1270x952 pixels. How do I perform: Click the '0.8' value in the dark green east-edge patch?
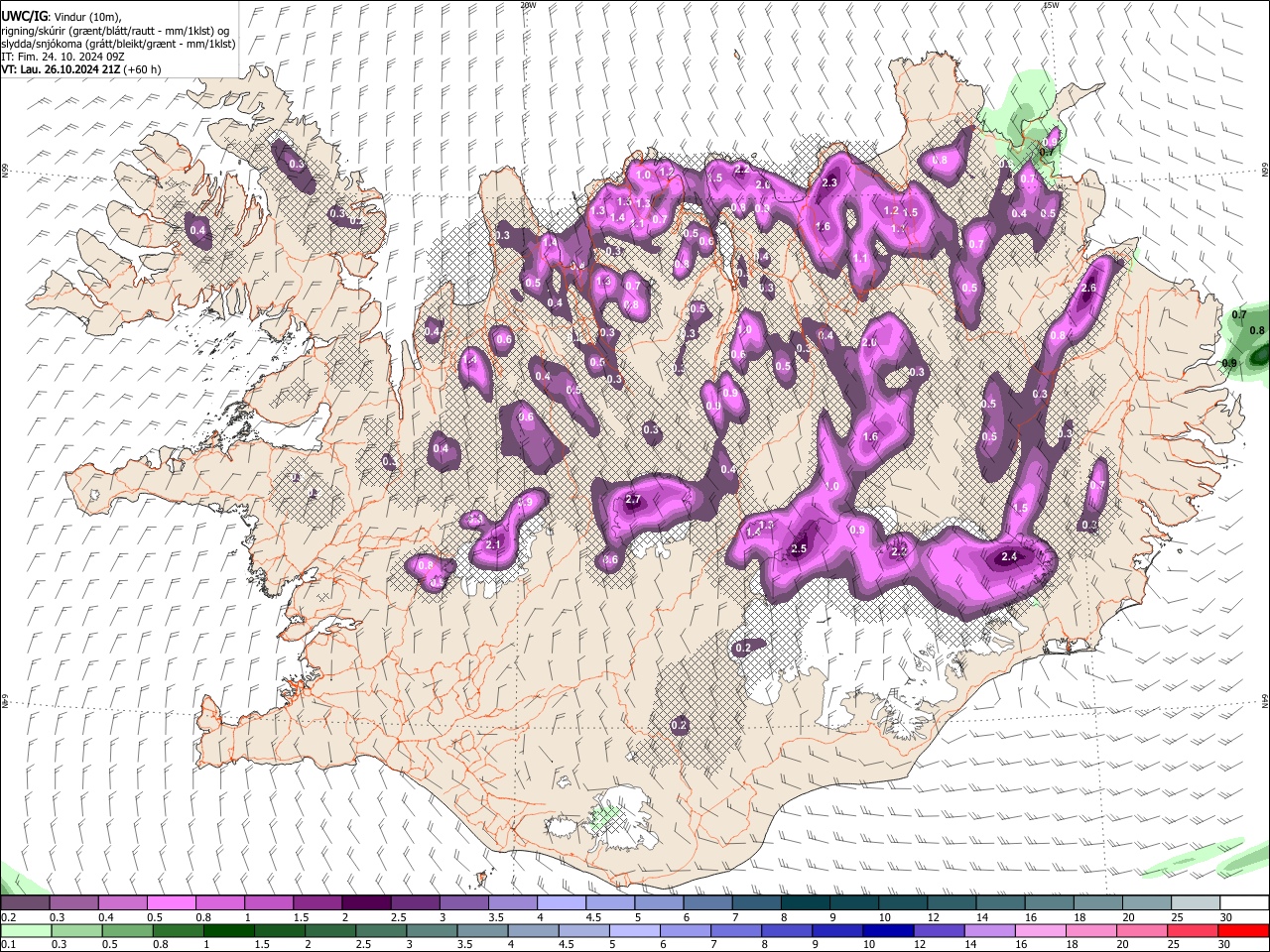(1257, 330)
